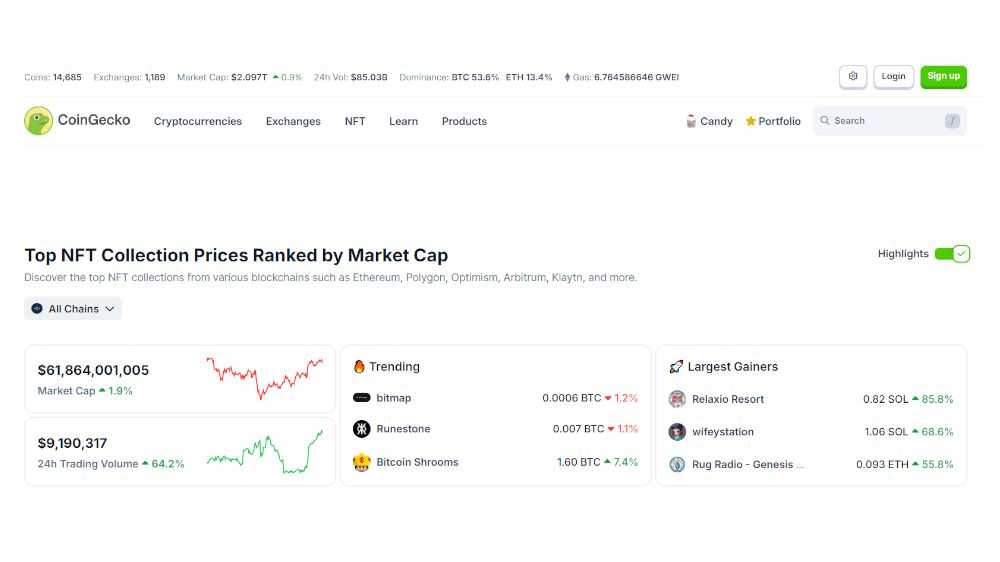This screenshot has width=1000, height=562.
Task: Click the 0.007 BTC Runestone price
Action: (x=578, y=429)
